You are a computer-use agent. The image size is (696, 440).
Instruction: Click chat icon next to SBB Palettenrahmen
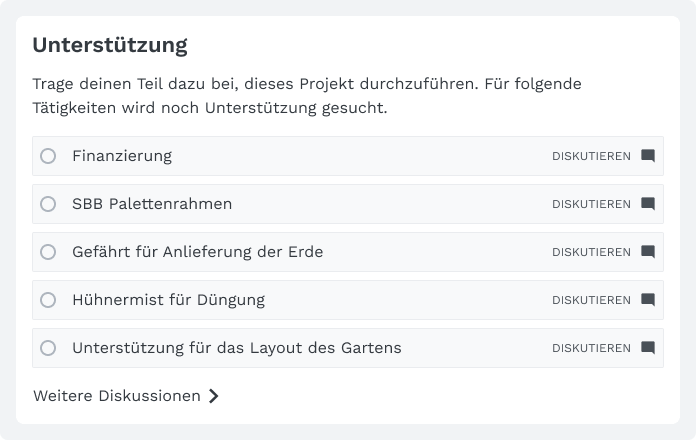click(648, 204)
